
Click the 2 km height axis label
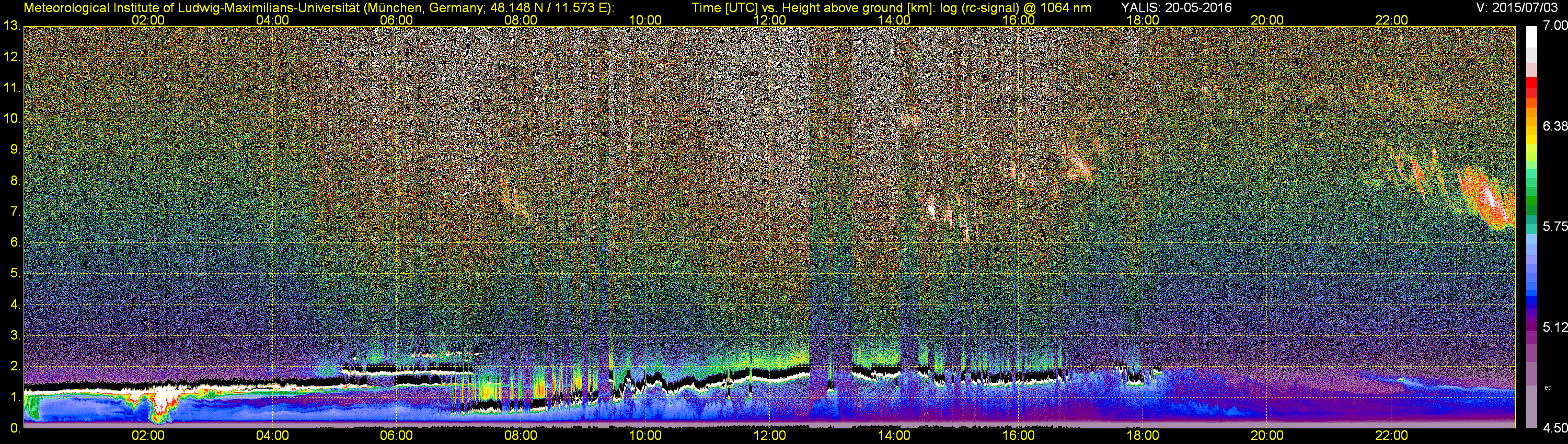coord(15,366)
